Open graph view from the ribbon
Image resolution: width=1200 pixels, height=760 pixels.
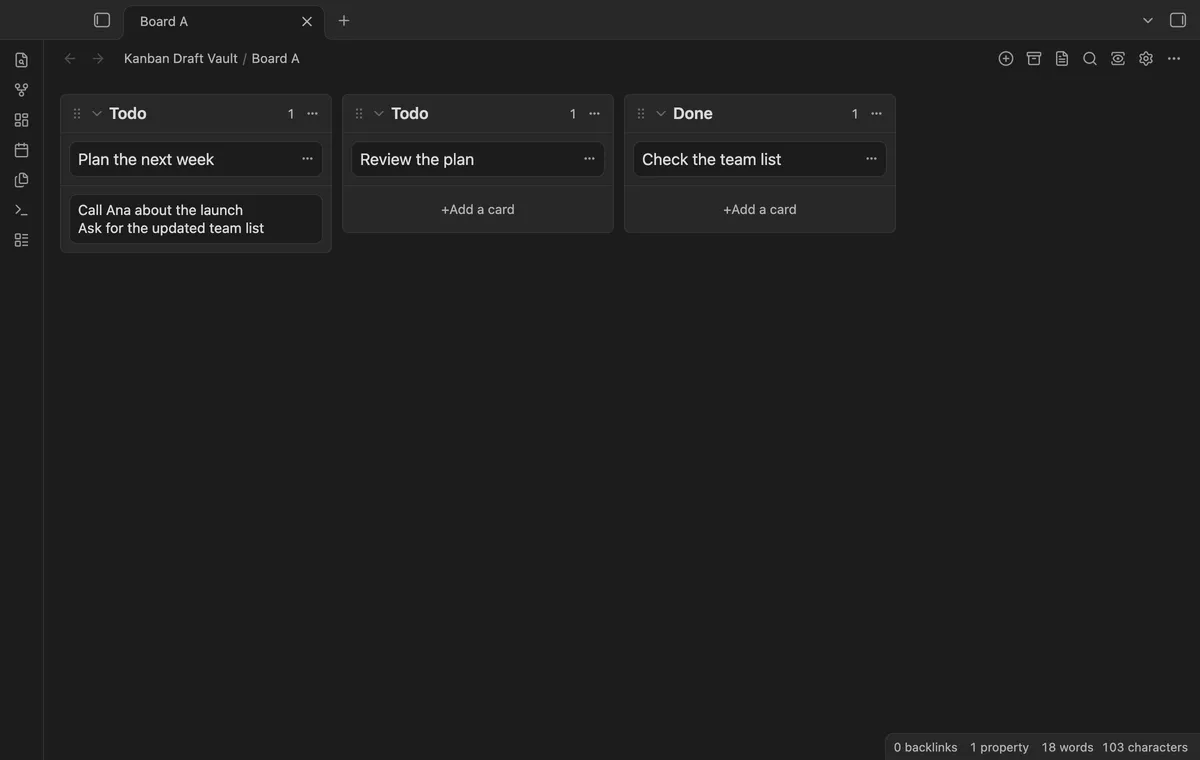click(21, 90)
